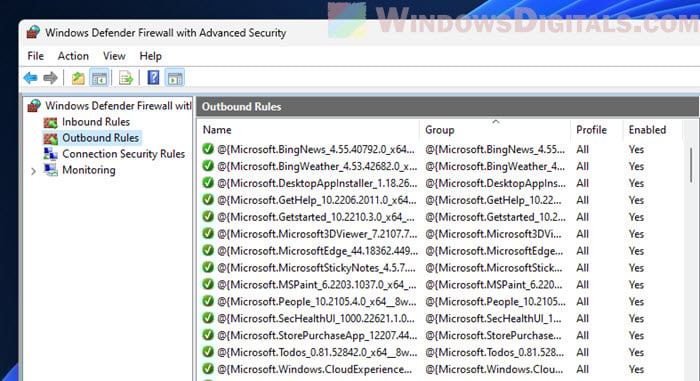The height and width of the screenshot is (381, 700).
Task: Click green check icon of BingNews rule
Action: [208, 149]
